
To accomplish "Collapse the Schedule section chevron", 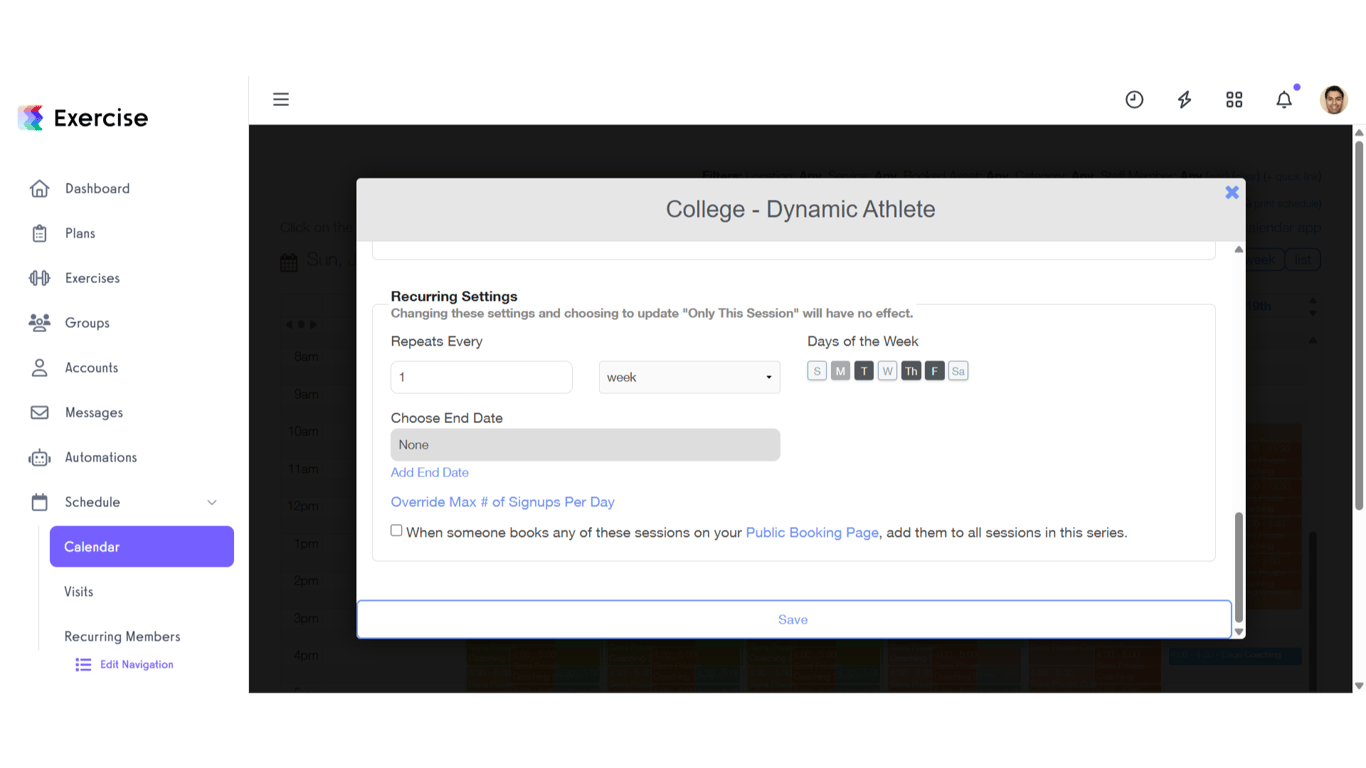I will pos(211,502).
